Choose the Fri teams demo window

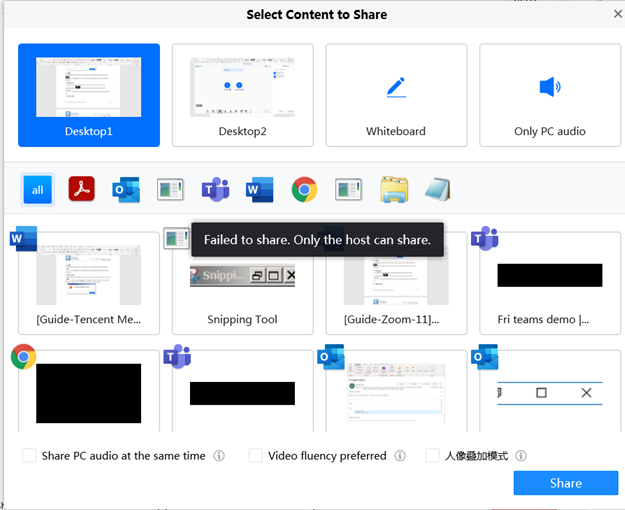click(x=549, y=284)
